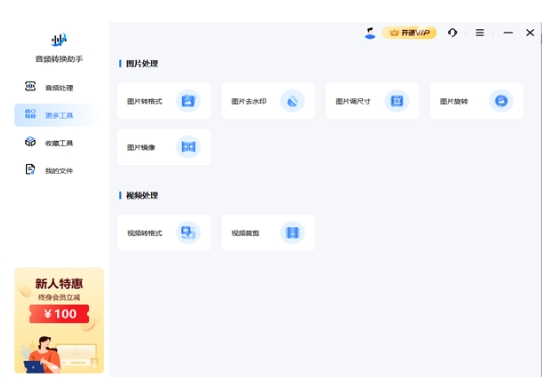
Task: Click the 收藏工具 cube icon
Action: point(30,141)
